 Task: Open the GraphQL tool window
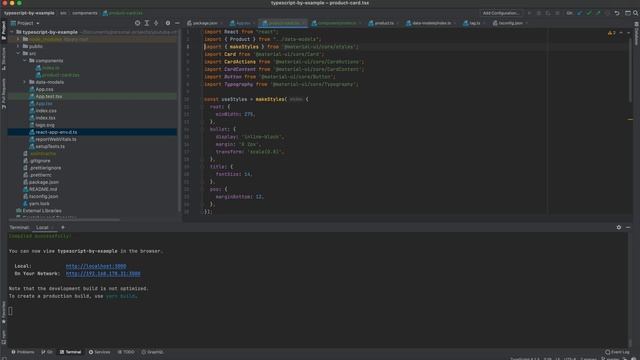tap(152, 352)
